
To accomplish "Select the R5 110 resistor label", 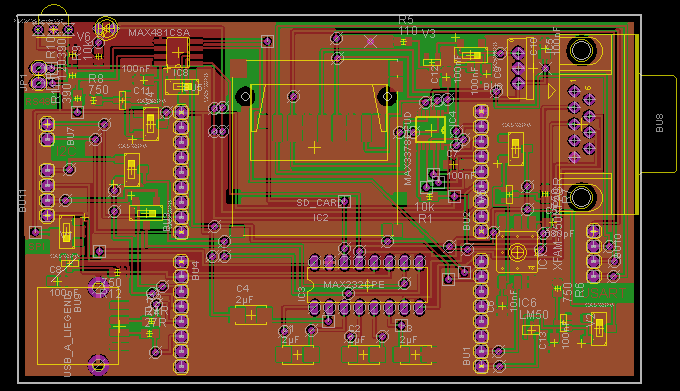I will [408, 26].
